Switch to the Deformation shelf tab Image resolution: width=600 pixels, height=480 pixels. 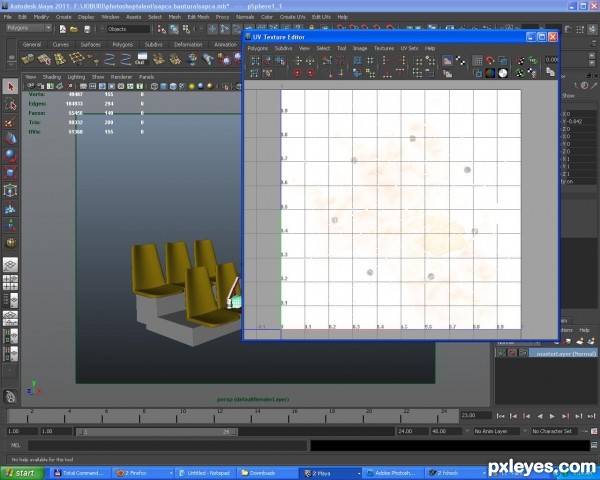pyautogui.click(x=188, y=45)
